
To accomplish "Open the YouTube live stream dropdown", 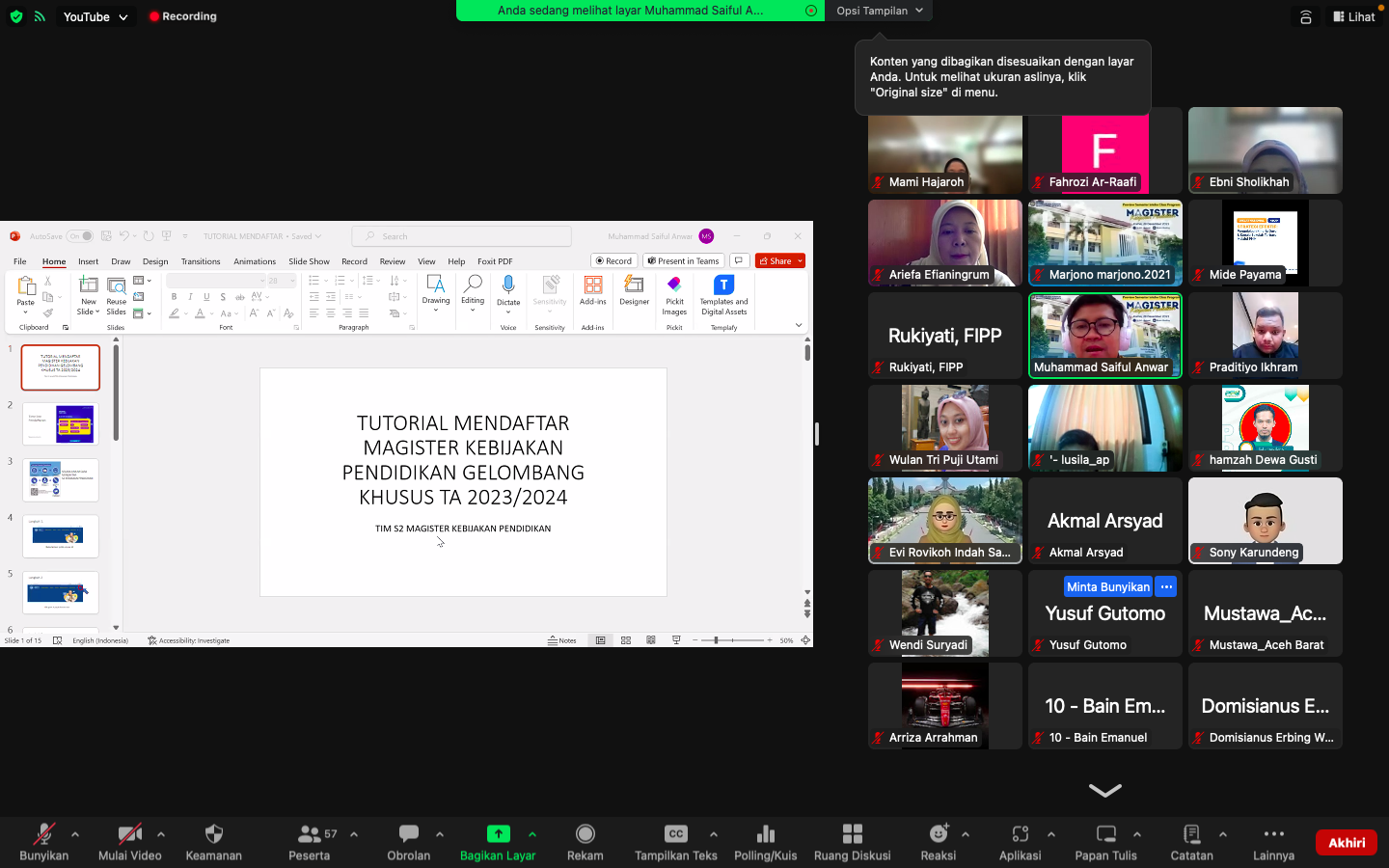I will (x=95, y=16).
